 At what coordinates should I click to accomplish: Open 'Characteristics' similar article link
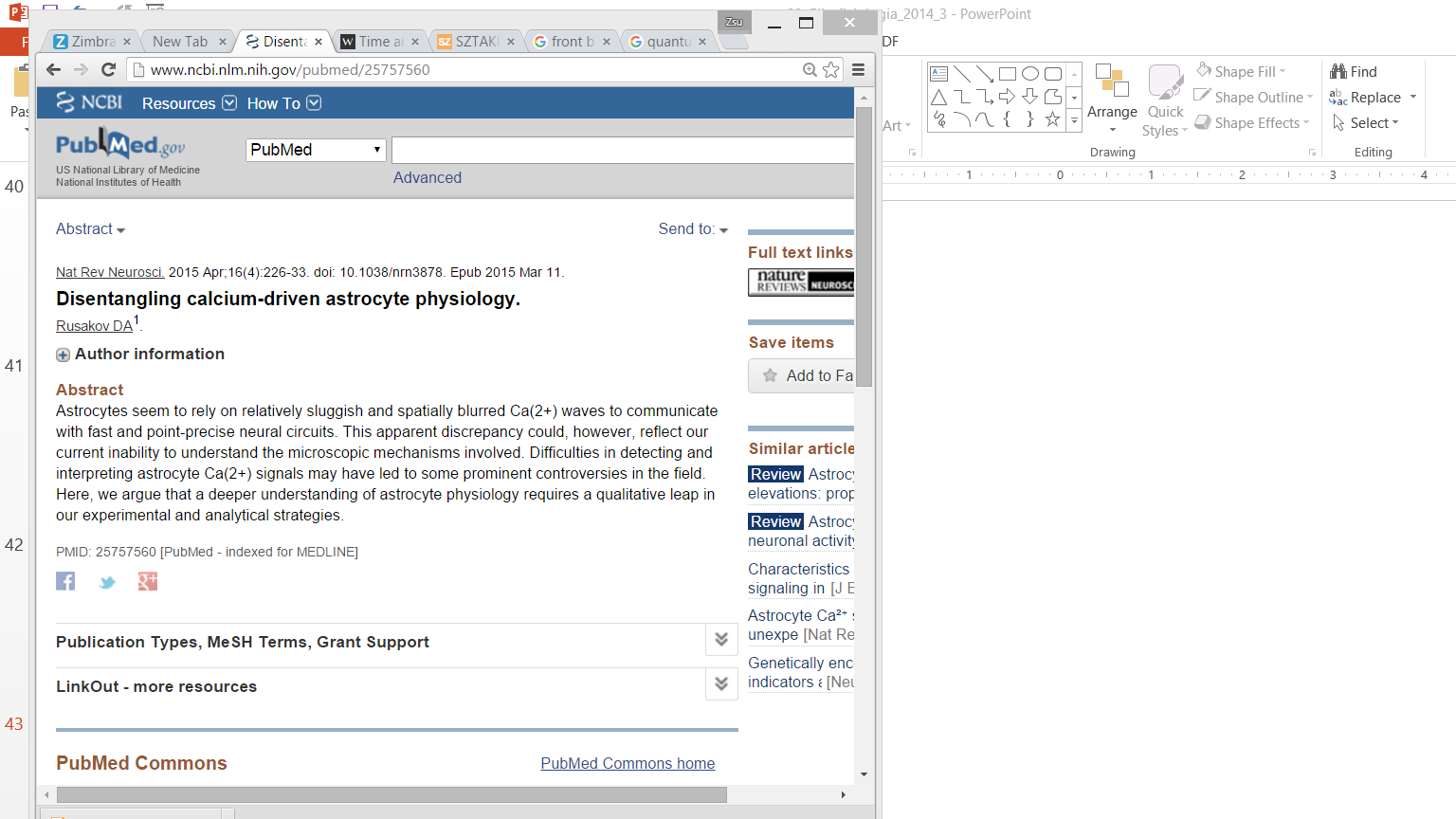tap(801, 578)
